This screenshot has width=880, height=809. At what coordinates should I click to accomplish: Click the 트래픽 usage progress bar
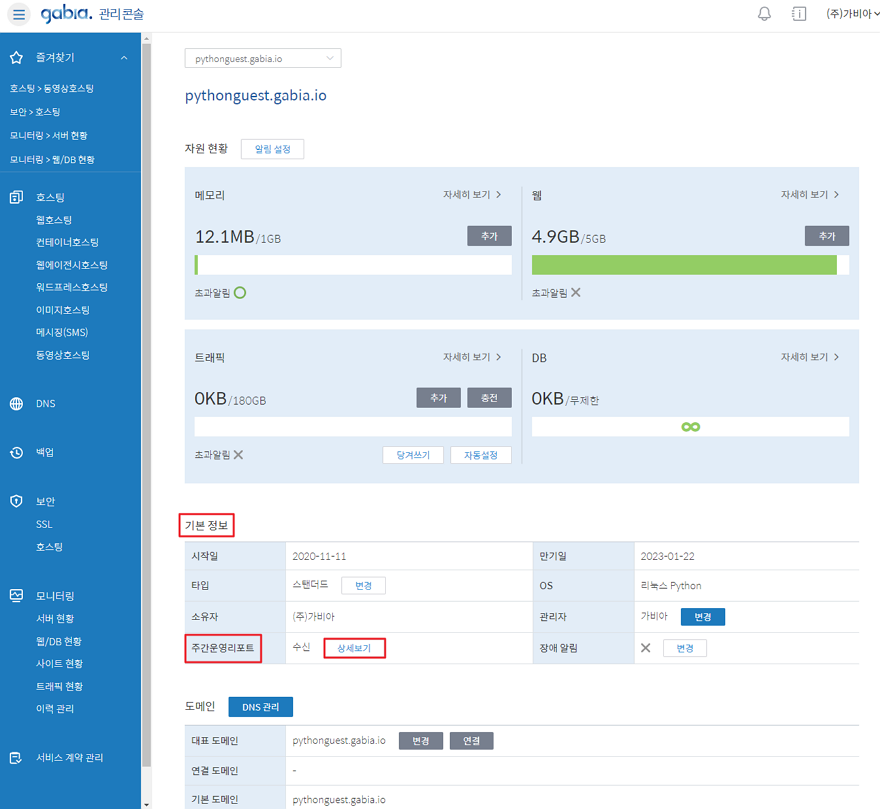point(353,427)
